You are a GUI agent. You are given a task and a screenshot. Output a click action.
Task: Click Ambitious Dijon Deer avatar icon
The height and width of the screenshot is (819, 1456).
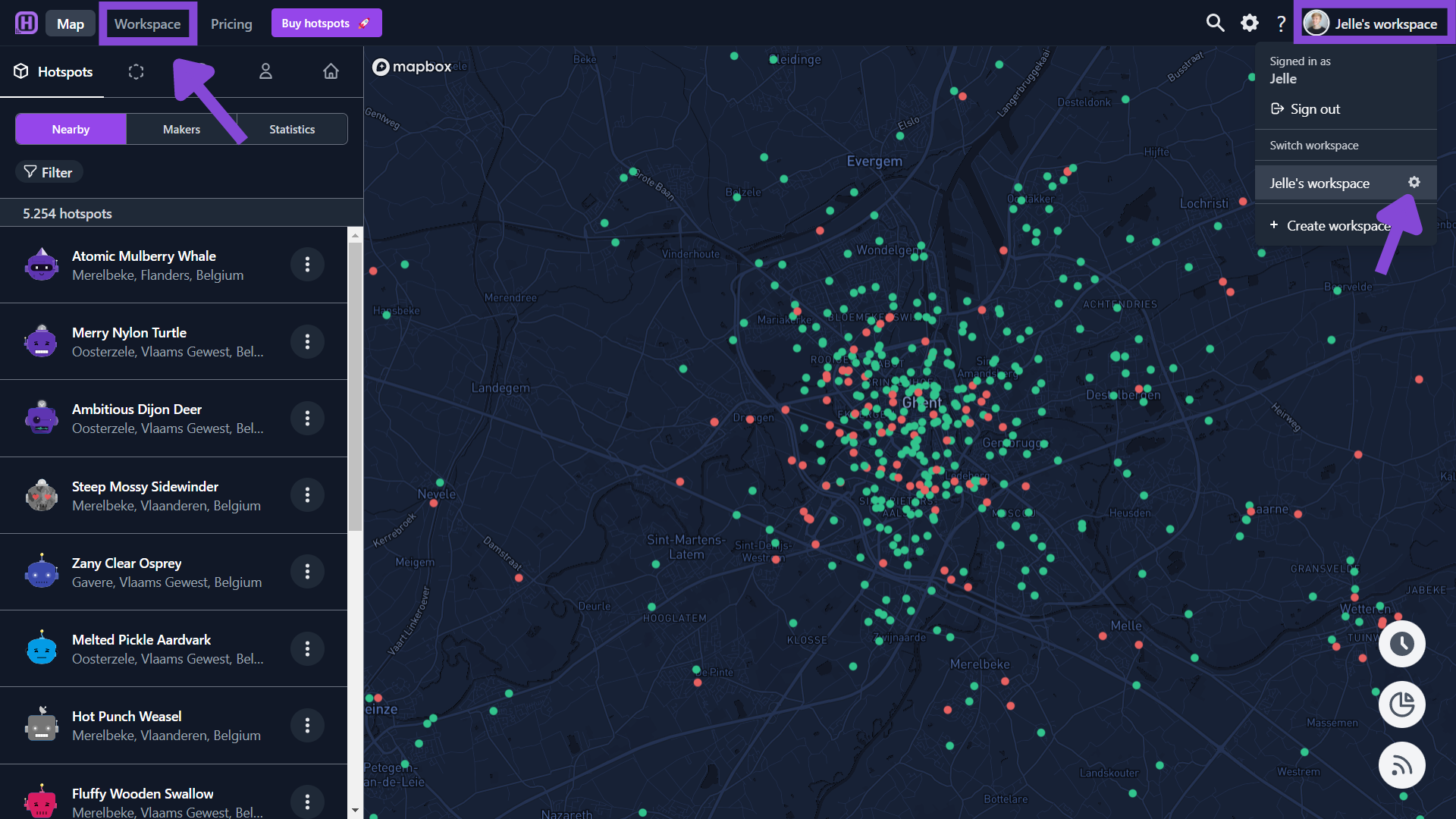pos(42,418)
